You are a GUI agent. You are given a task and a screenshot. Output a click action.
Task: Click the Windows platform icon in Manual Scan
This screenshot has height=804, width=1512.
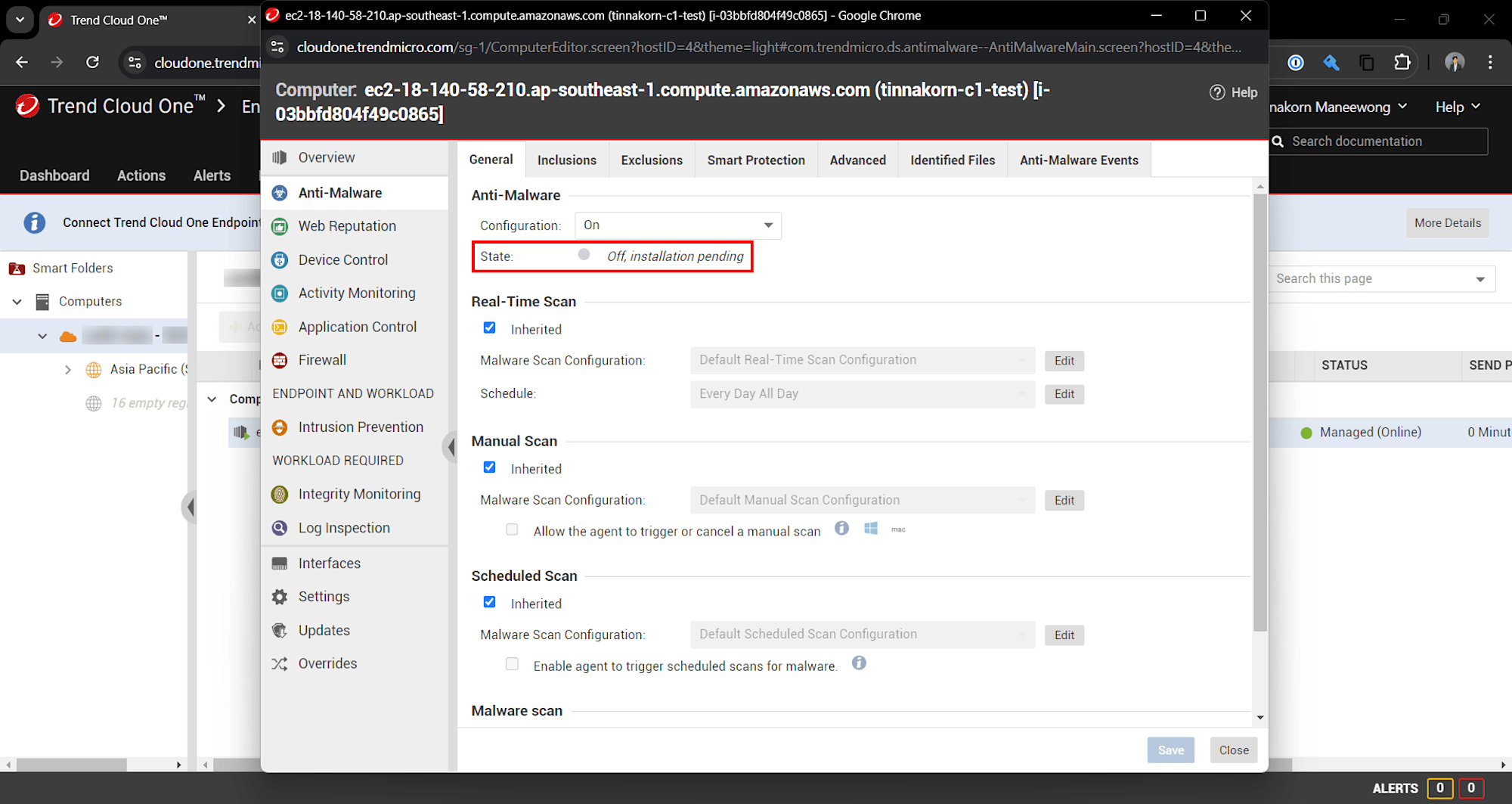(871, 528)
